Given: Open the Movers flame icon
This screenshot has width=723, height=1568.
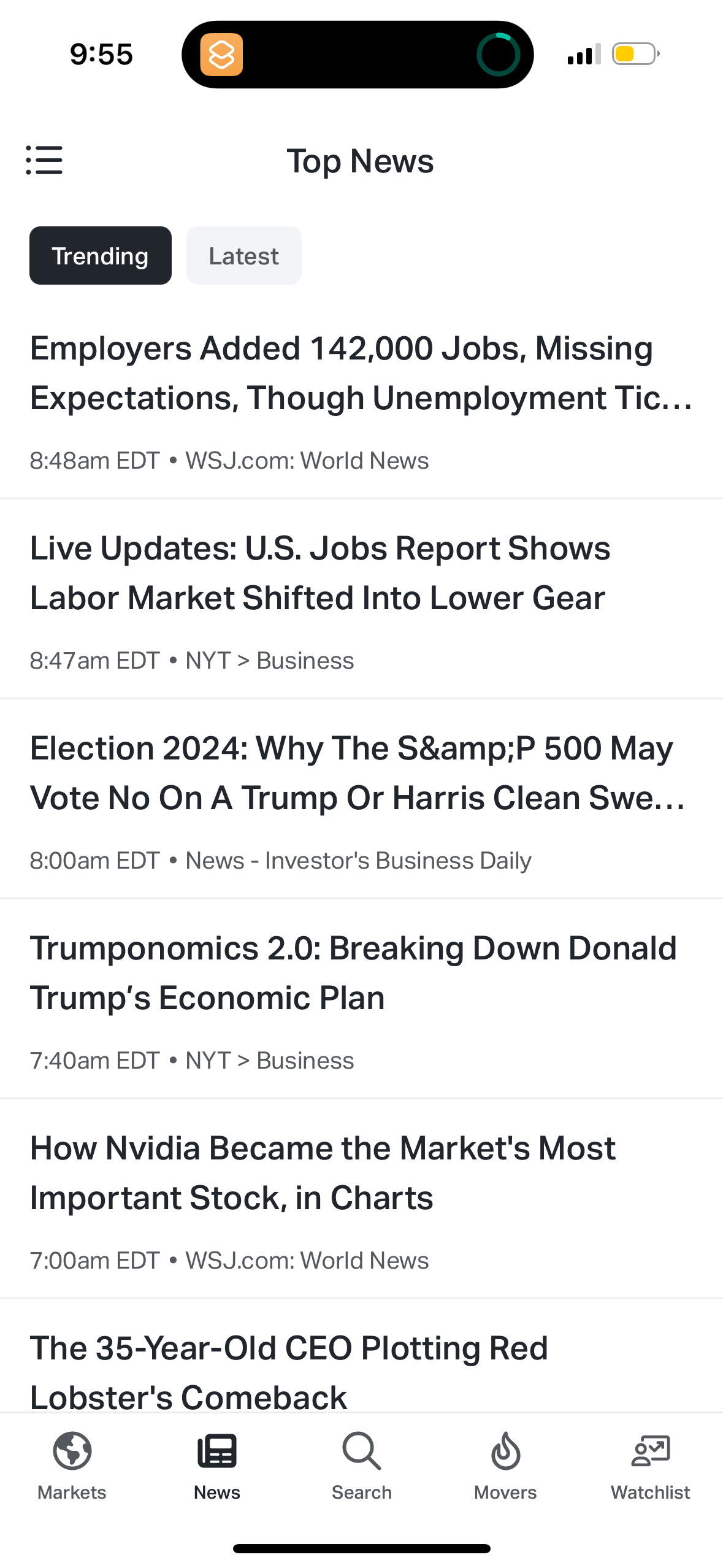Looking at the screenshot, I should pos(505,1451).
